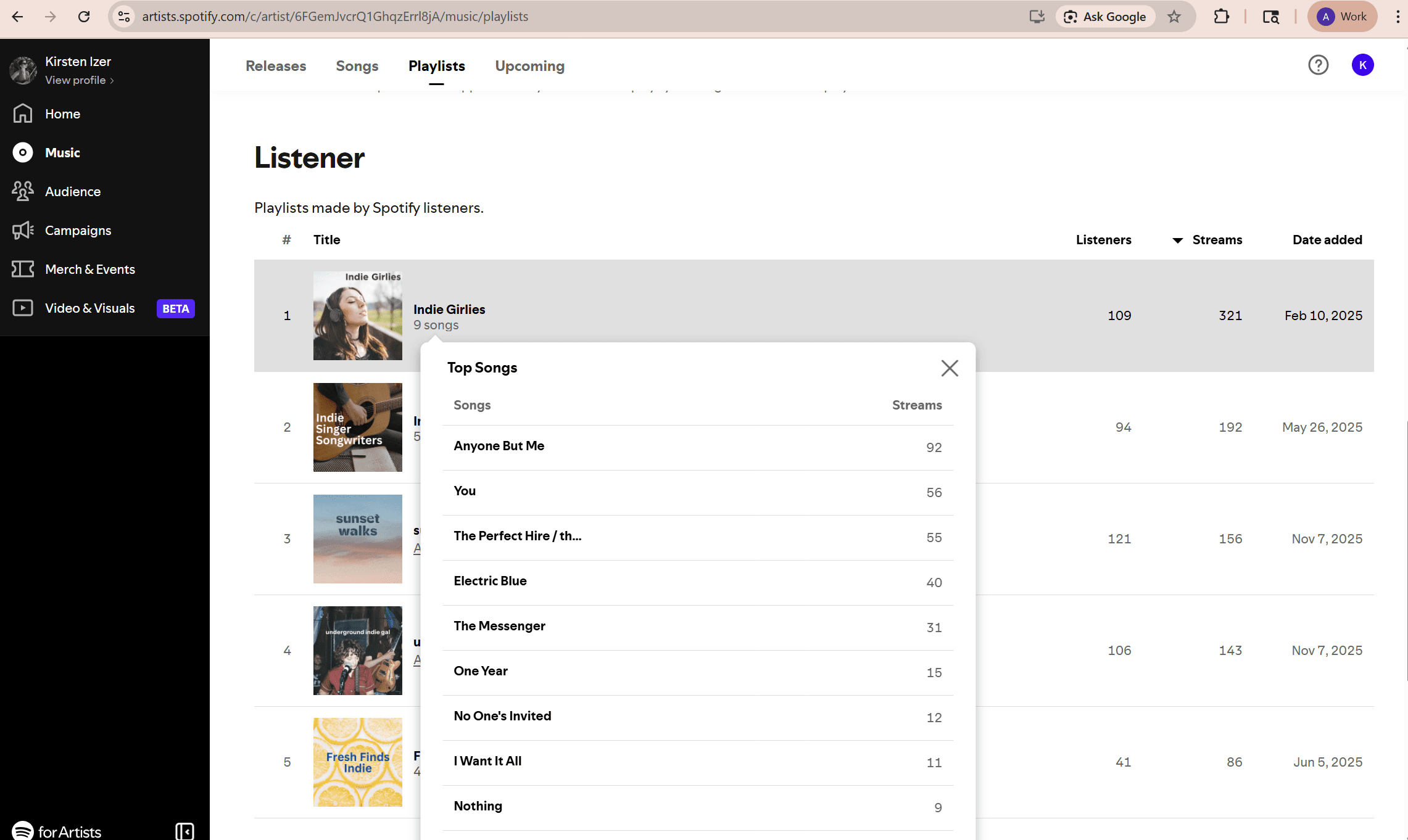Screen dimensions: 1408x840
Task: Open the Indie Girlies playlist title
Action: click(449, 309)
